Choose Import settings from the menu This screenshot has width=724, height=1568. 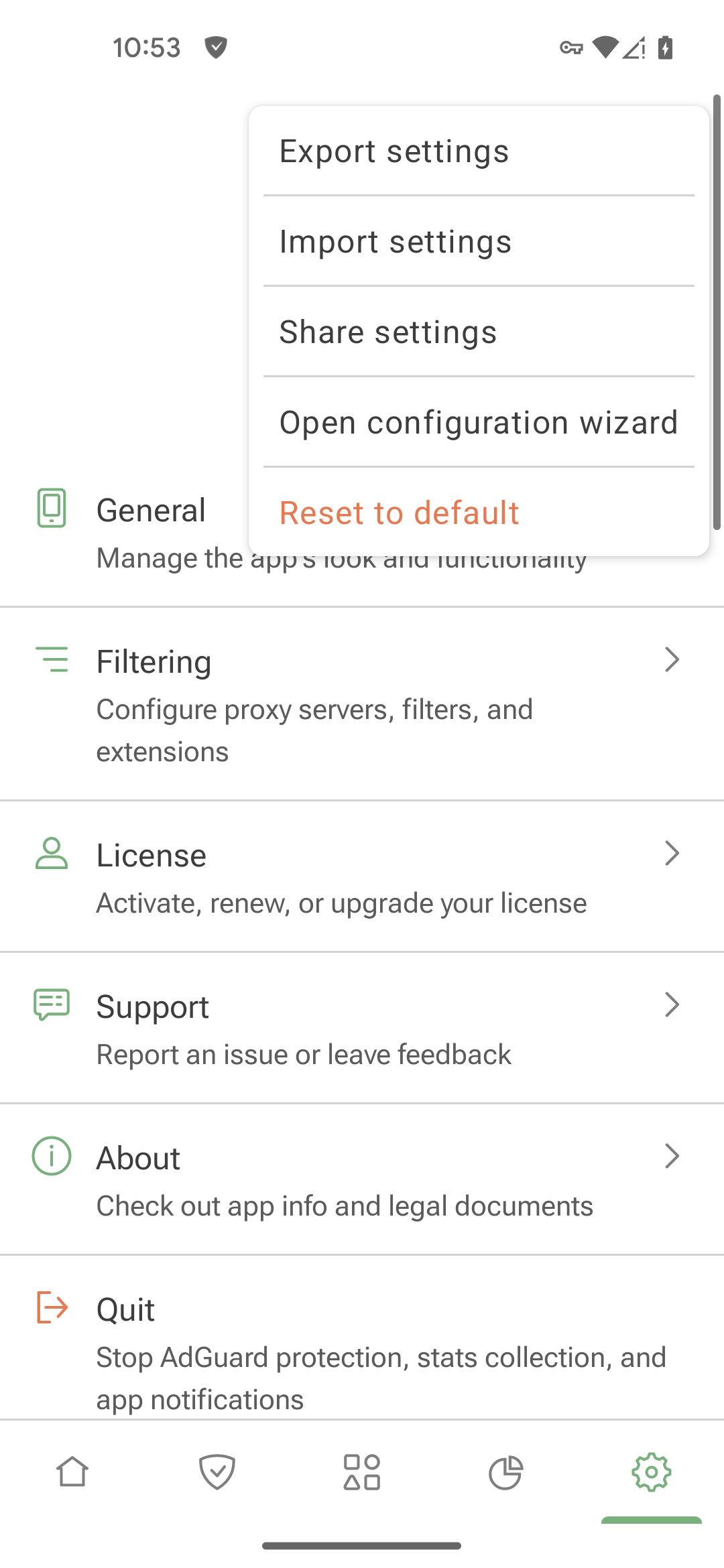coord(479,242)
